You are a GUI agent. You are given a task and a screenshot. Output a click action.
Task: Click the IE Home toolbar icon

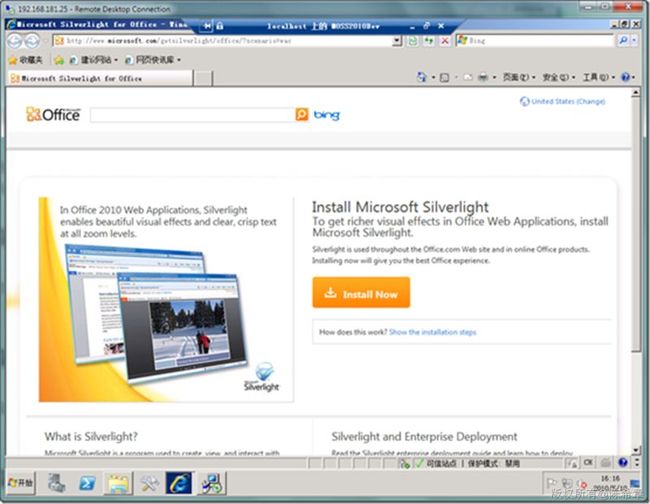click(x=421, y=77)
